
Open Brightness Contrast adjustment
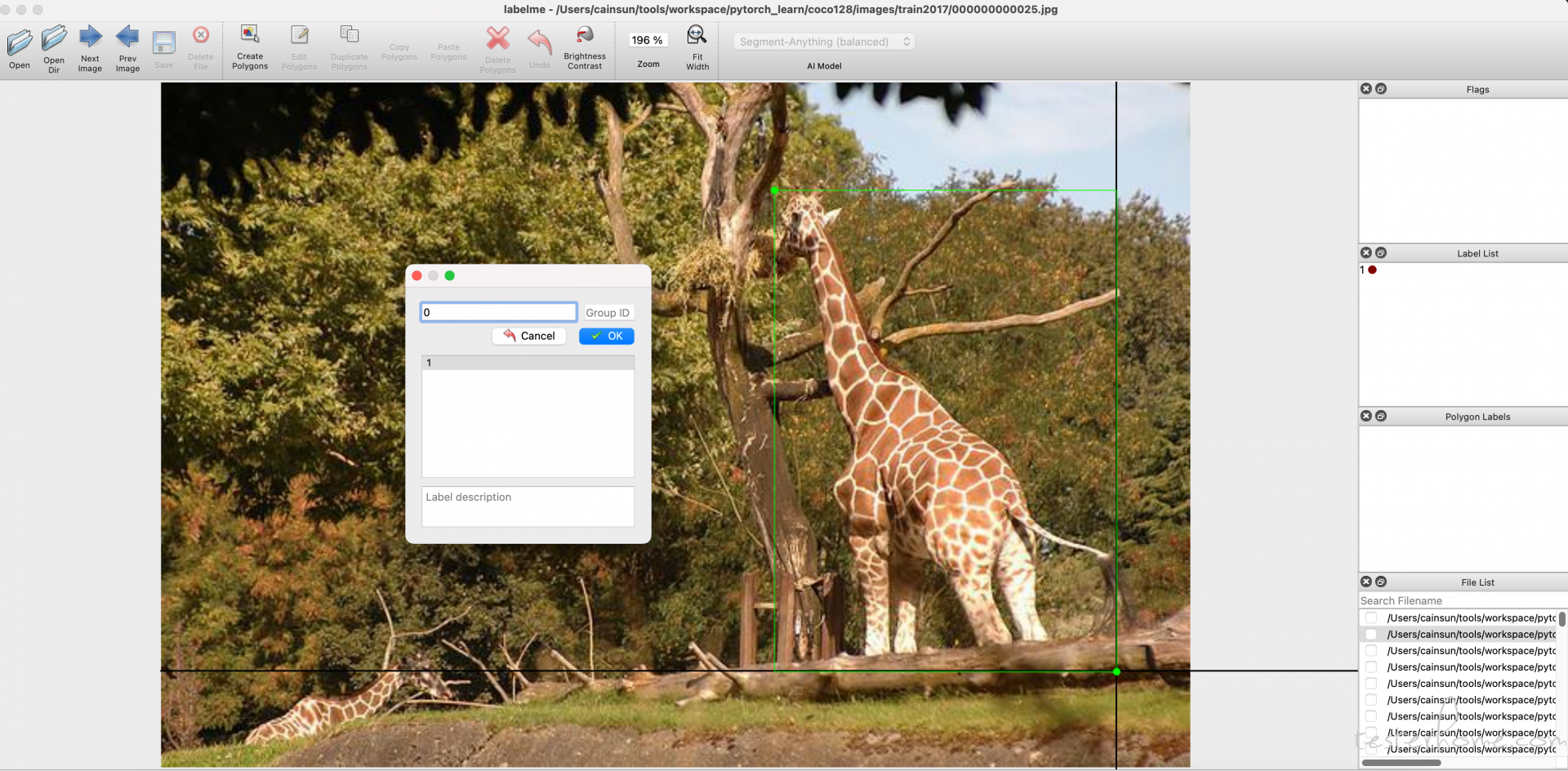click(585, 36)
